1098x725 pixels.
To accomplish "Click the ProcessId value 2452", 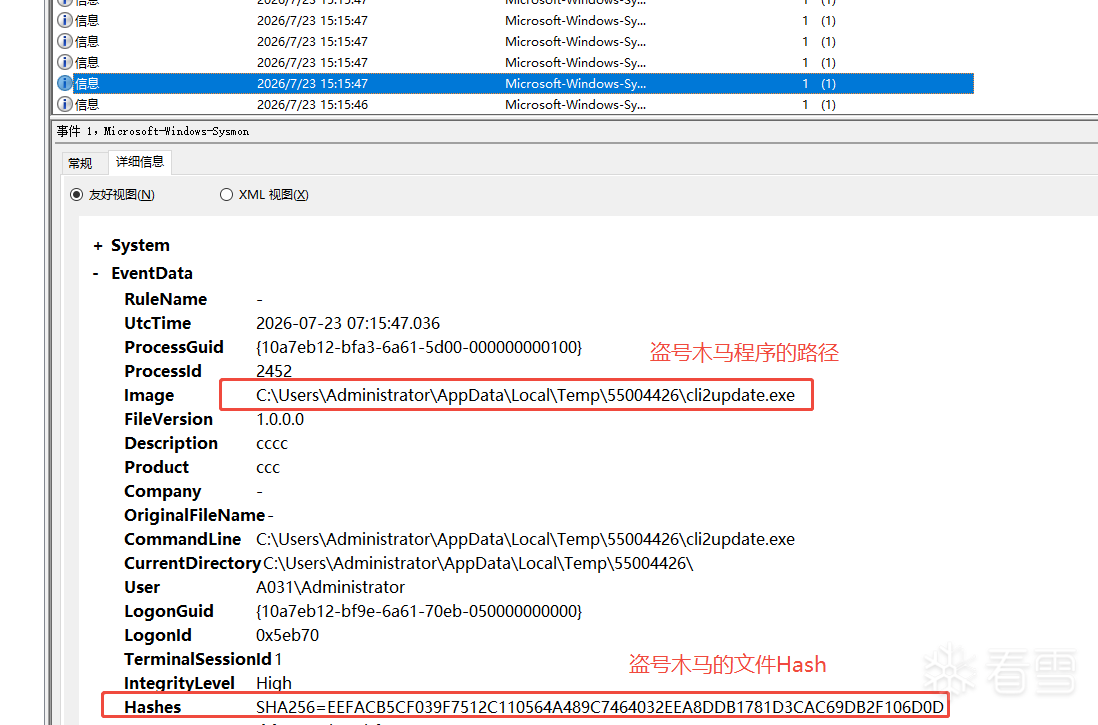I will 274,371.
